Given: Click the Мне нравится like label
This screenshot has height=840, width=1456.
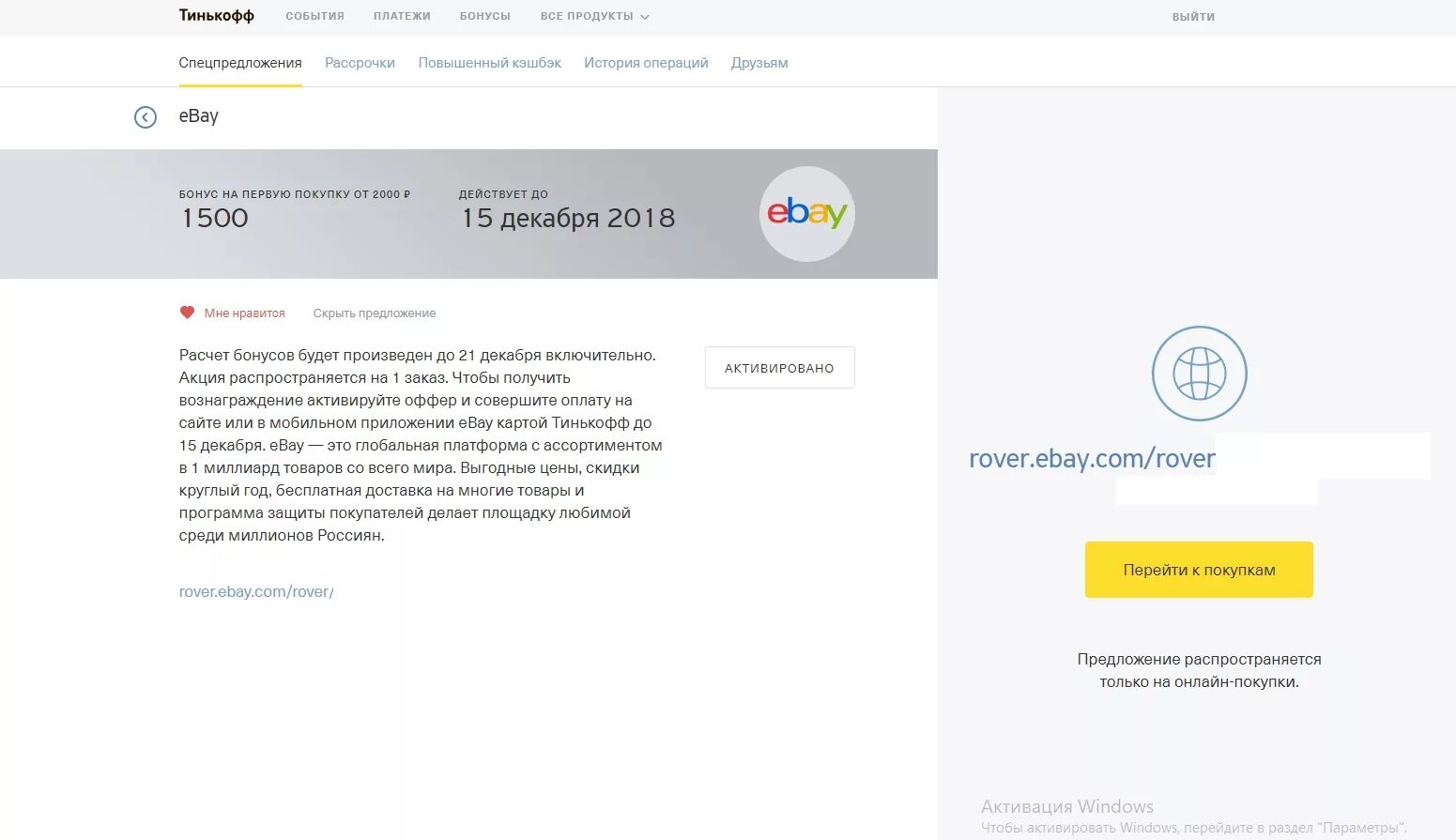Looking at the screenshot, I should pos(244,313).
